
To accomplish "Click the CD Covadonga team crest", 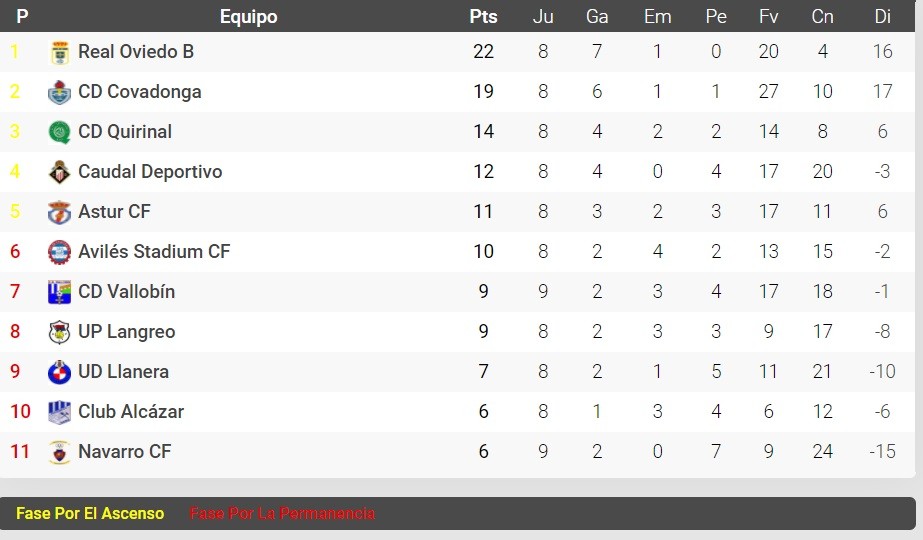I will tap(59, 92).
